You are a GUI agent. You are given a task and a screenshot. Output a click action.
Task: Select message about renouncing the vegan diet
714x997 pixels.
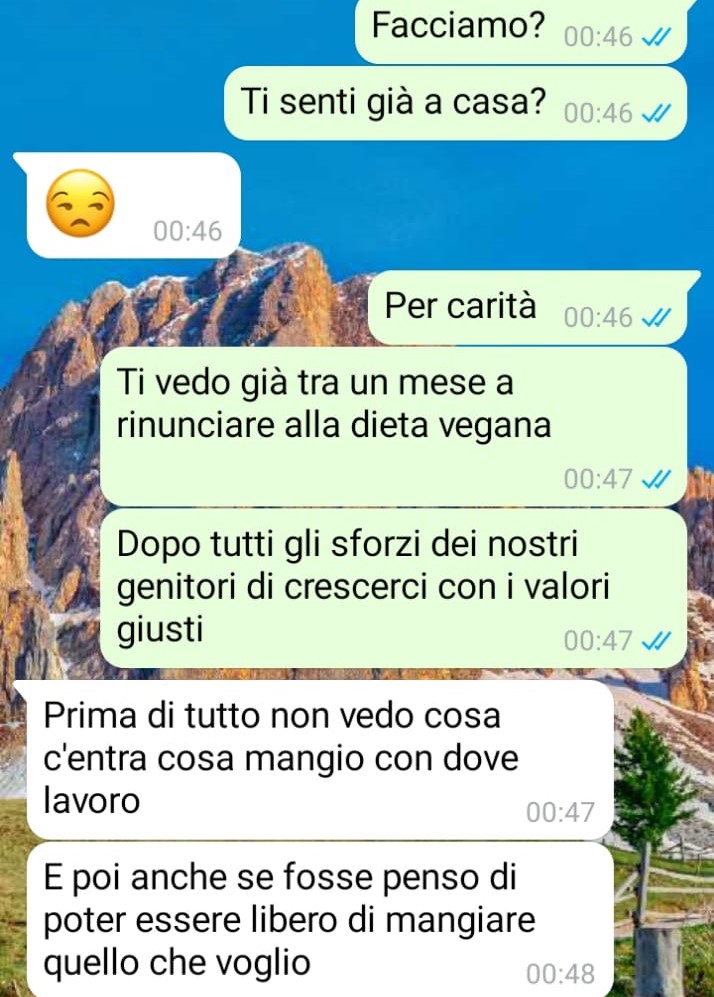point(394,427)
